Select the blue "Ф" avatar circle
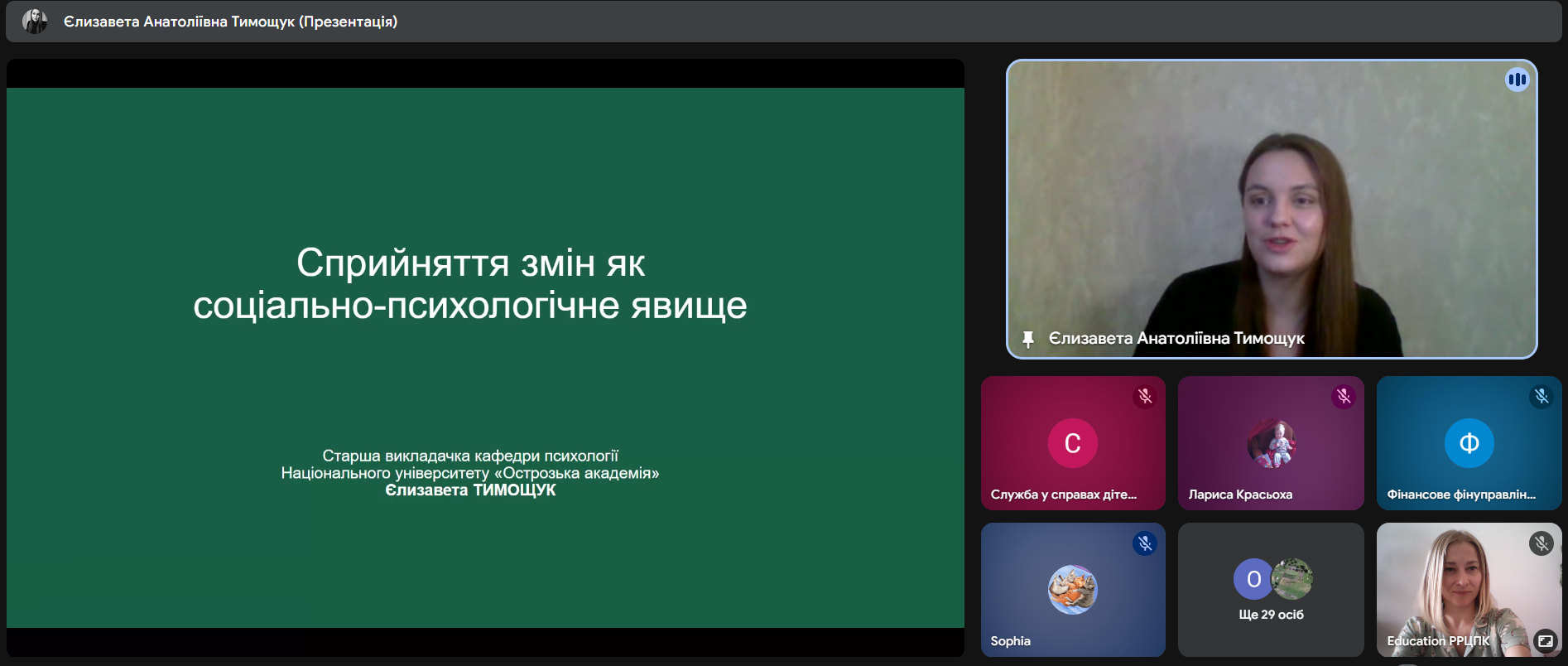The width and height of the screenshot is (1568, 666). click(1469, 443)
